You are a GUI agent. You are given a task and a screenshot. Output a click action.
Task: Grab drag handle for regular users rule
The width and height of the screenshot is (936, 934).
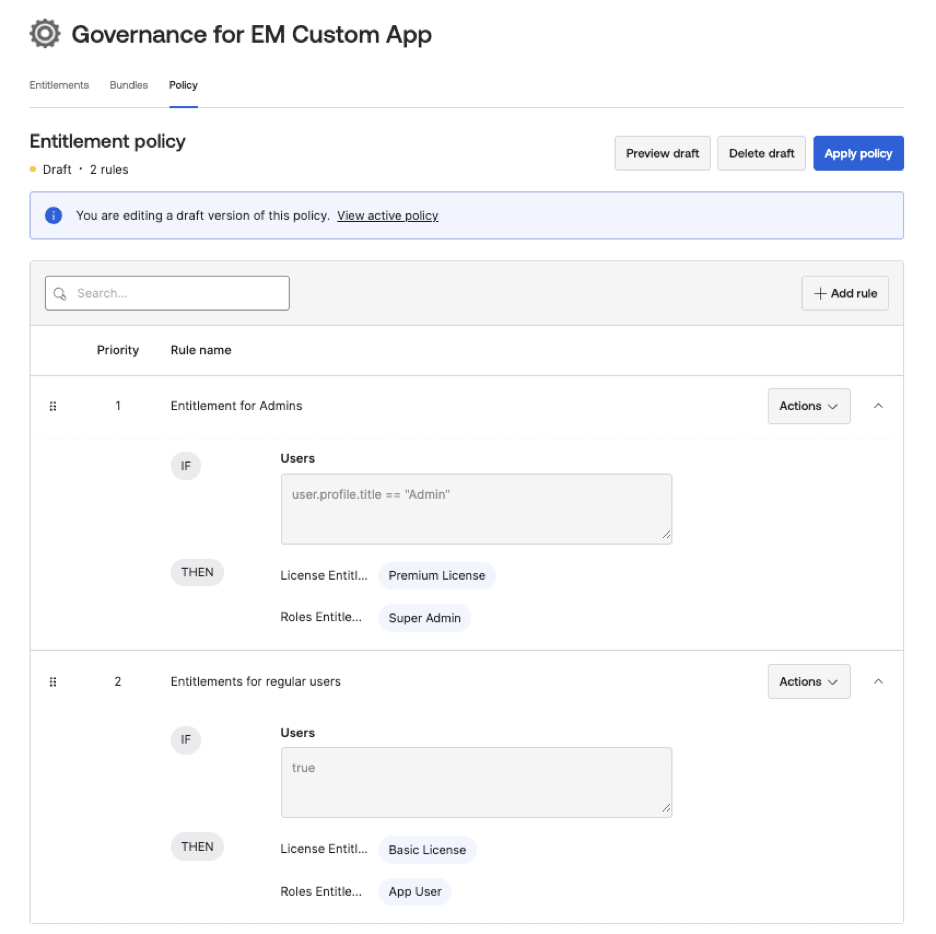click(x=53, y=682)
